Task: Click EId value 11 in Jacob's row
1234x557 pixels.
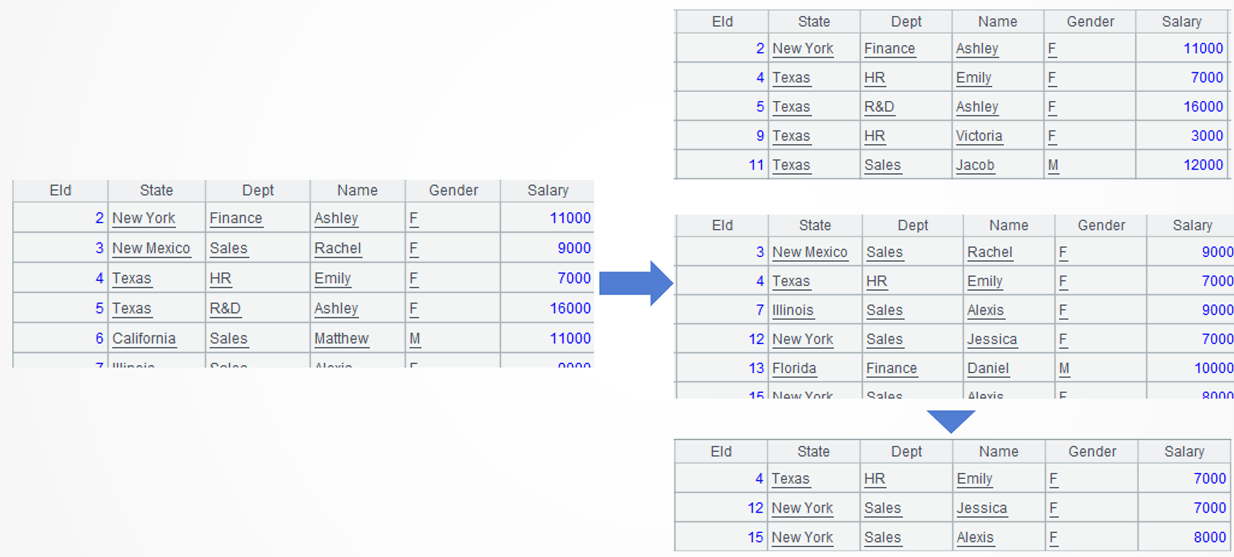Action: click(x=756, y=165)
